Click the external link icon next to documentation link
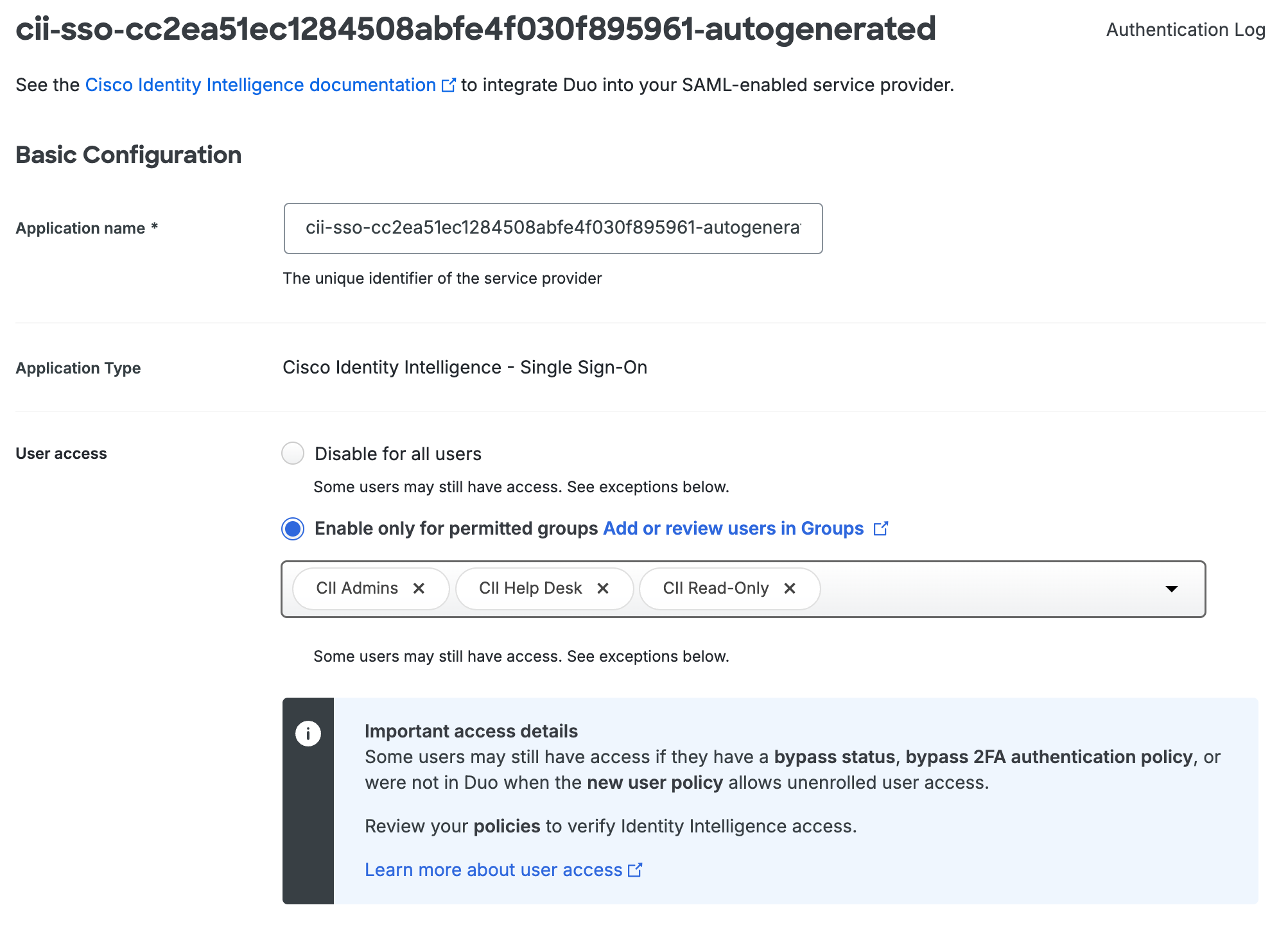The height and width of the screenshot is (930, 1288). [449, 84]
